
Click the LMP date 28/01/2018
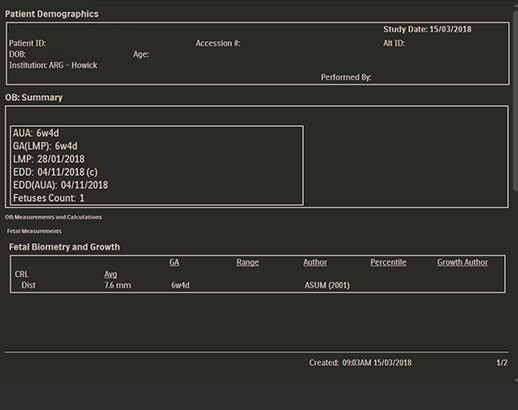[x=61, y=159]
